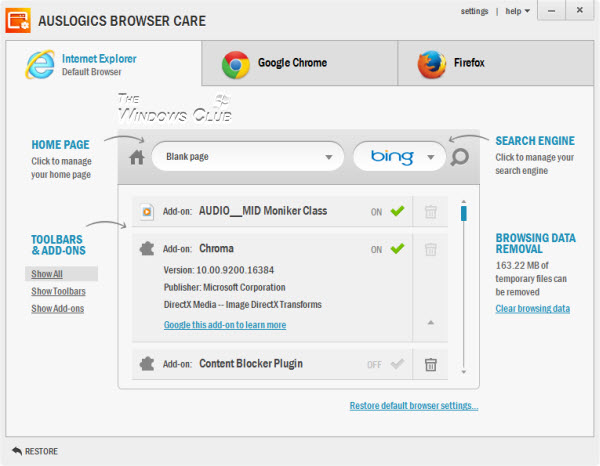Screen dimensions: 600x466
Task: Click the scroll down arrow of add-ons list
Action: (x=464, y=372)
